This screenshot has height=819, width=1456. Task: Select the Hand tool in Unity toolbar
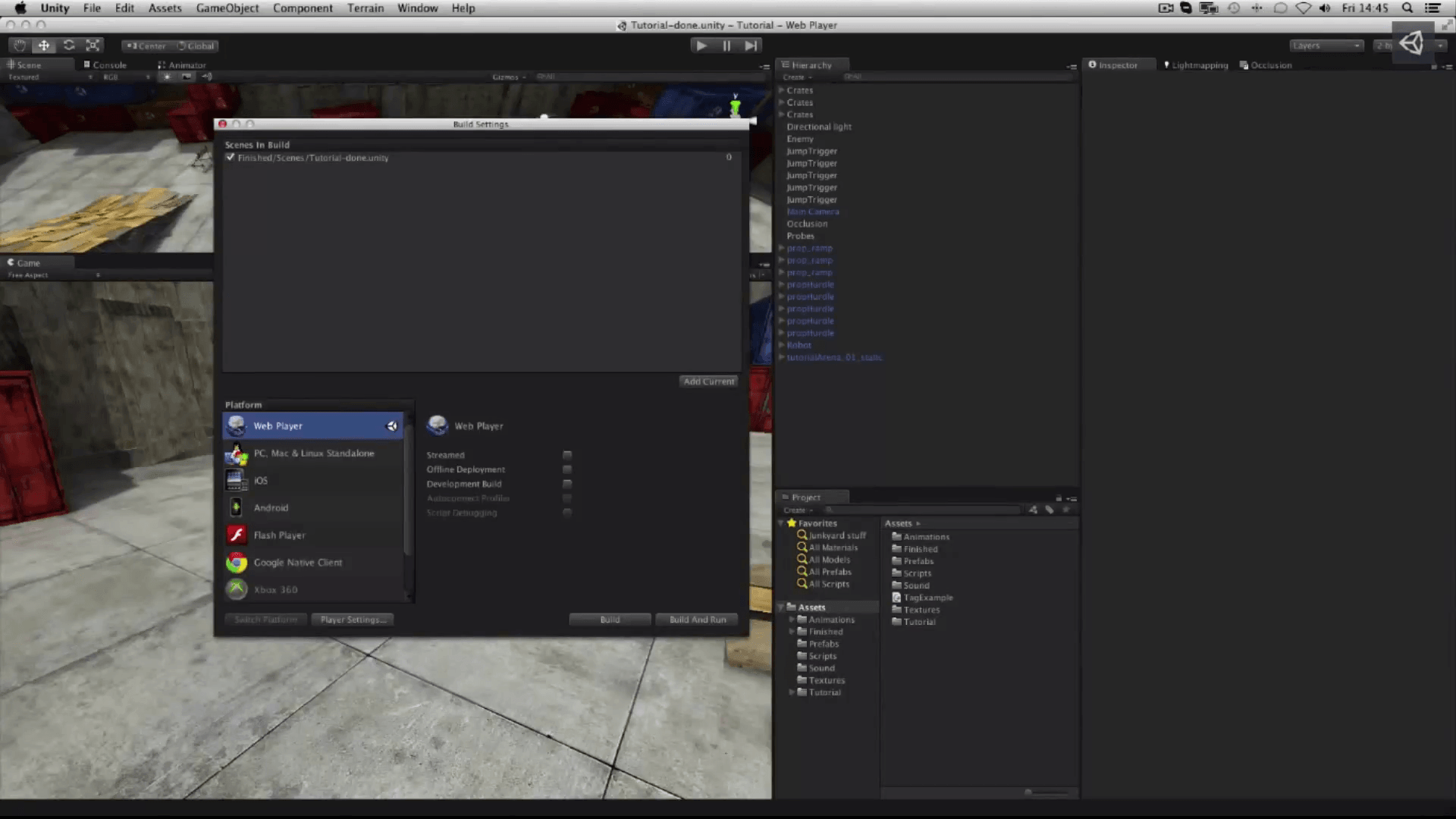tap(20, 45)
